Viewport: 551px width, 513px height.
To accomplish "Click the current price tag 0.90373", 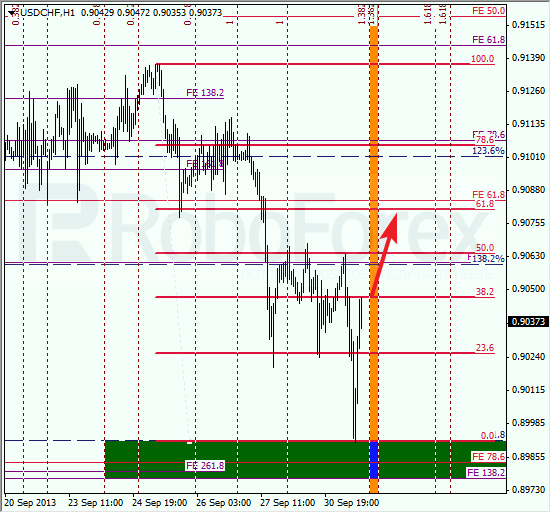I will pos(528,322).
